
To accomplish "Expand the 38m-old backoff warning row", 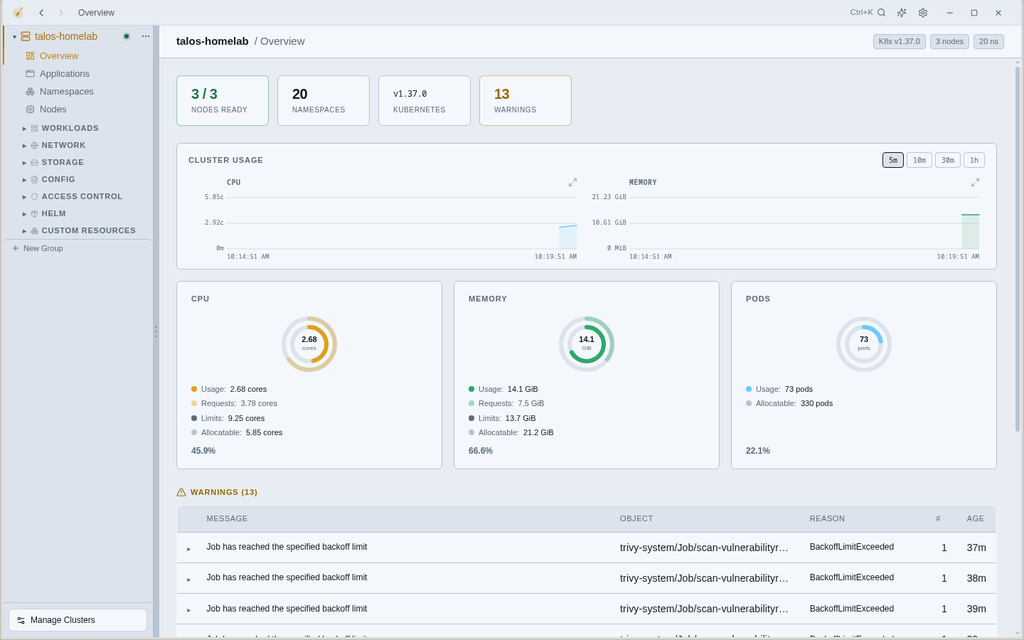I will [x=189, y=579].
